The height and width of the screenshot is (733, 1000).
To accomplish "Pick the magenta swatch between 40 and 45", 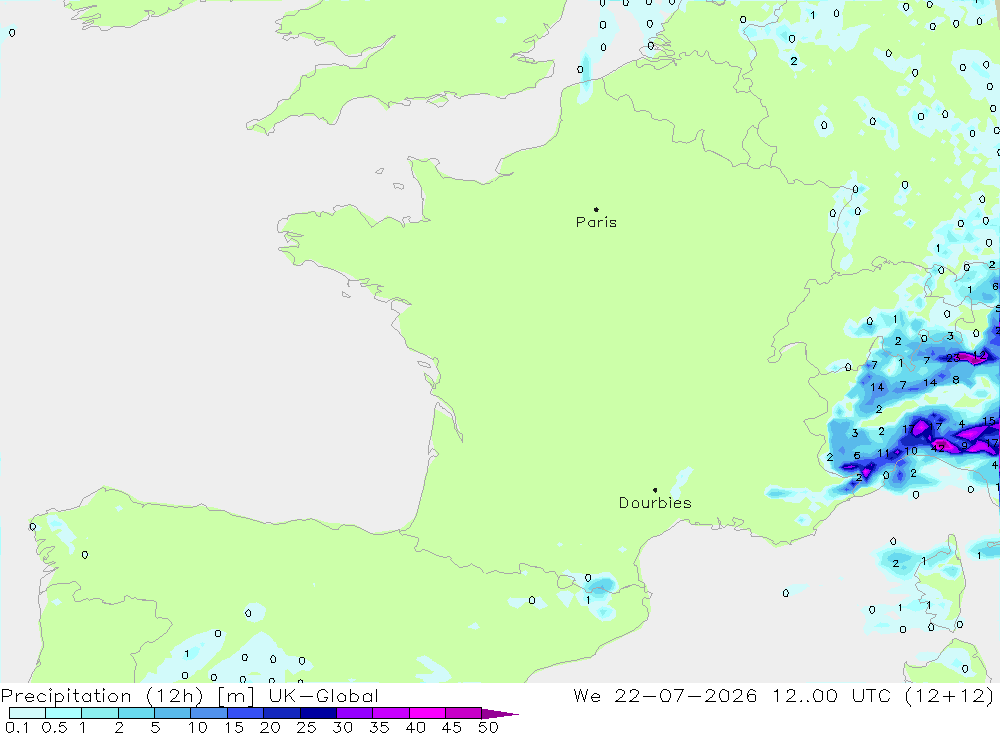I will pyautogui.click(x=427, y=713).
